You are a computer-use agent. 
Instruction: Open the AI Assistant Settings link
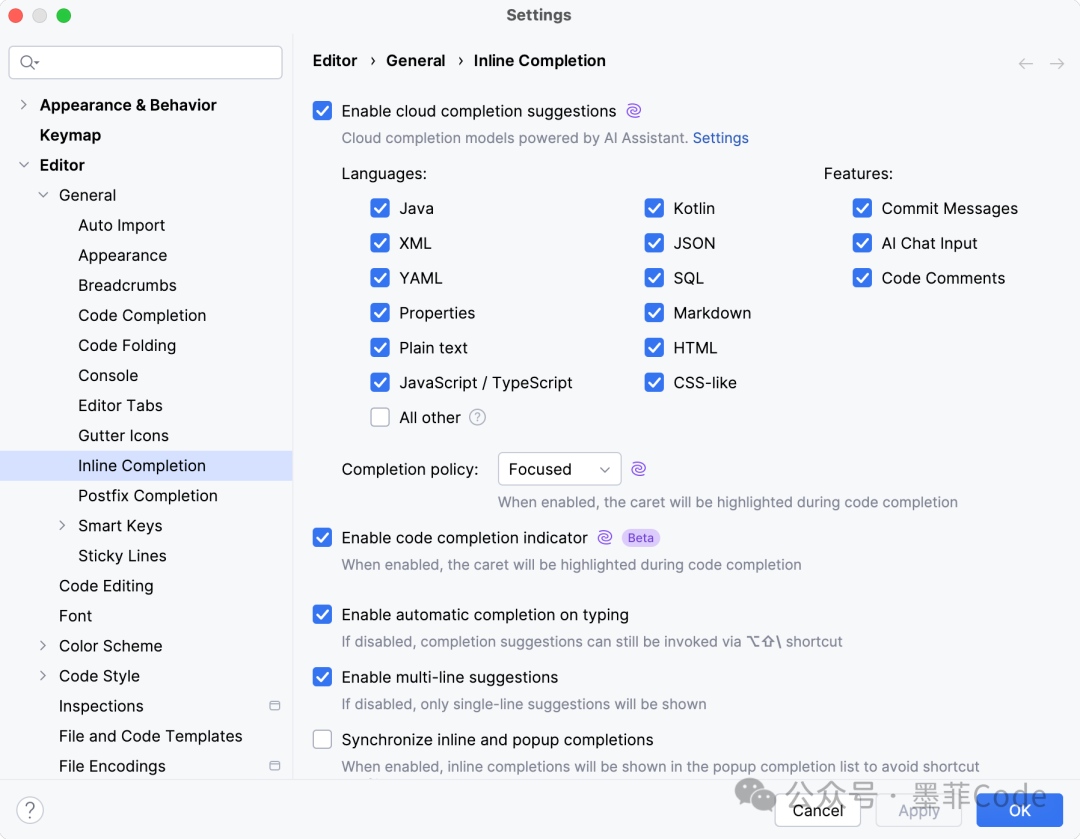pos(720,138)
